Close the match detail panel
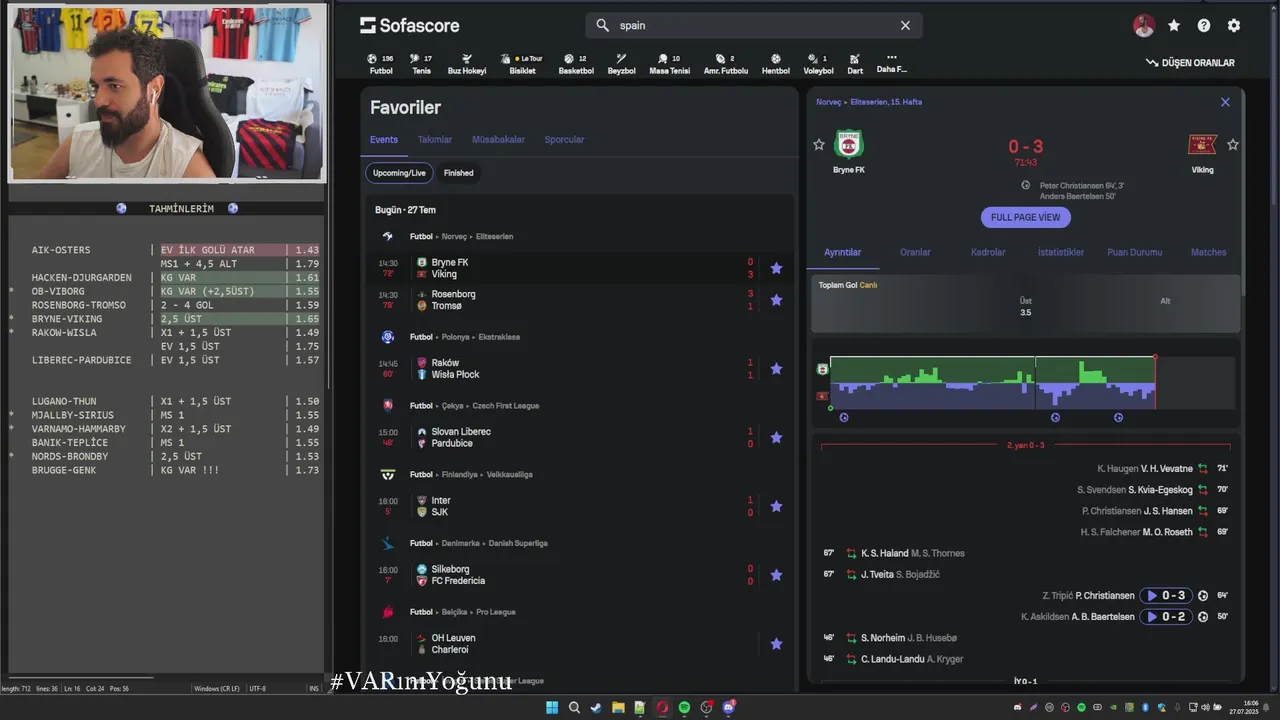Screen dimensions: 1280x720 pos(1225,102)
